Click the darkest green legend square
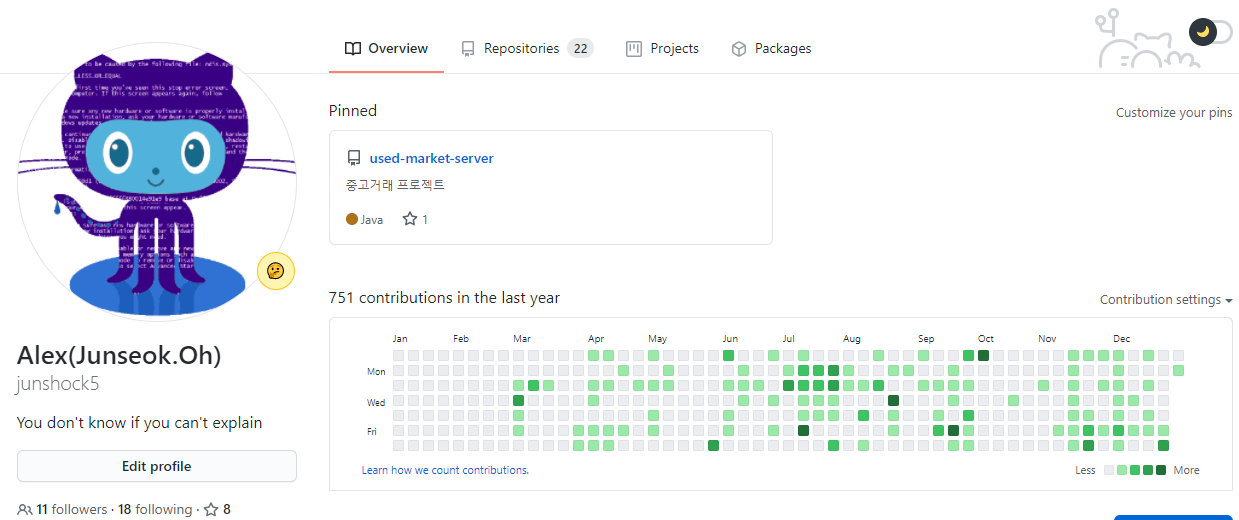Image resolution: width=1239 pixels, height=520 pixels. [1161, 470]
